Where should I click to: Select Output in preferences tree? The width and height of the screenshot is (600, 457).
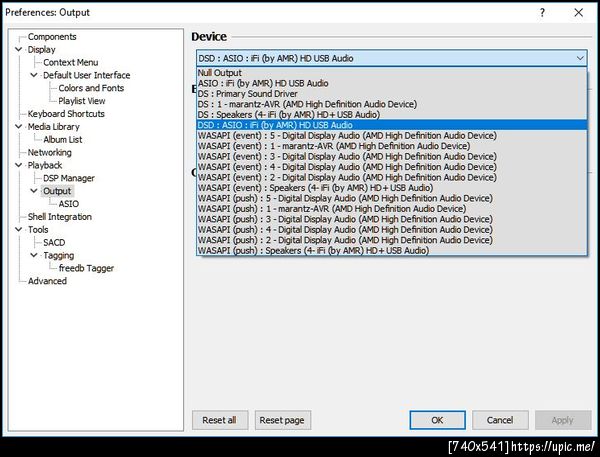click(x=57, y=191)
